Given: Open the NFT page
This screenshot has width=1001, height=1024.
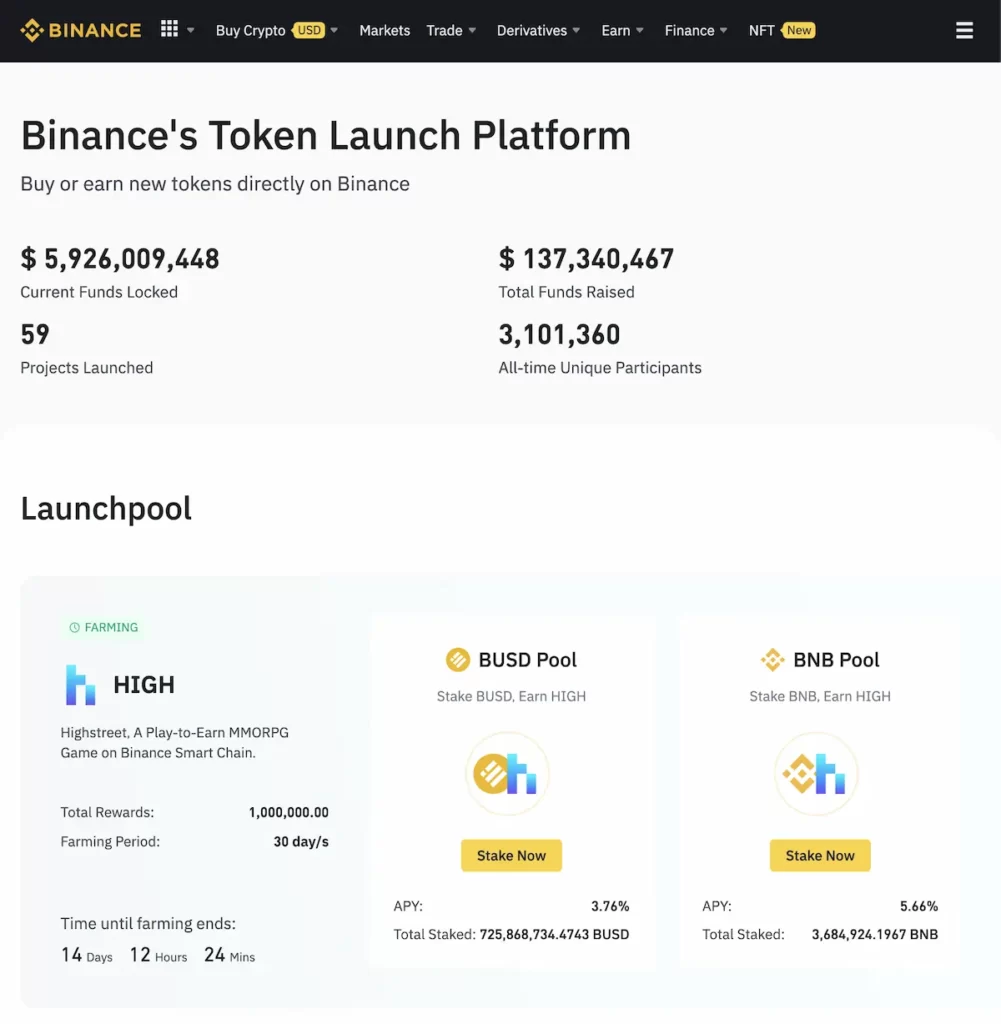Looking at the screenshot, I should point(761,31).
